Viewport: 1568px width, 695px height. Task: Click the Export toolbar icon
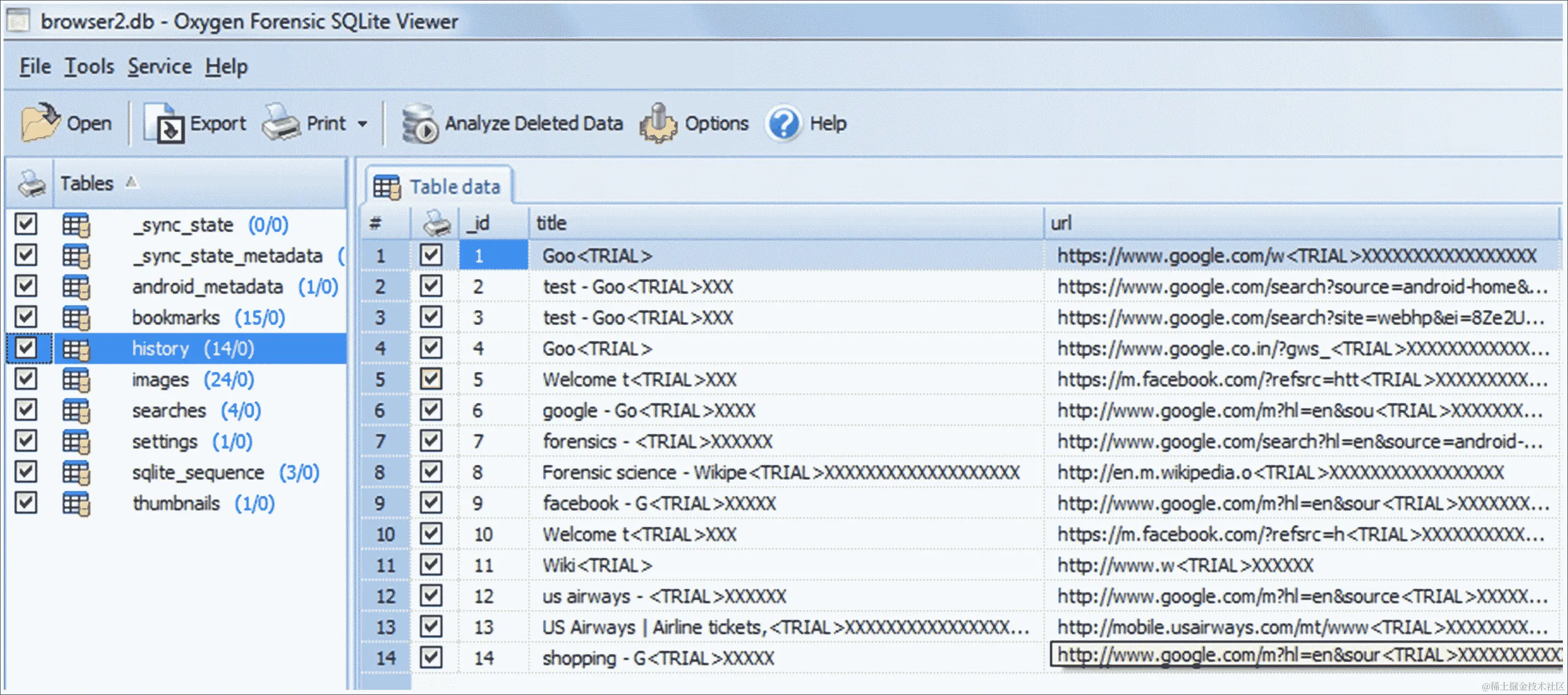pyautogui.click(x=164, y=122)
